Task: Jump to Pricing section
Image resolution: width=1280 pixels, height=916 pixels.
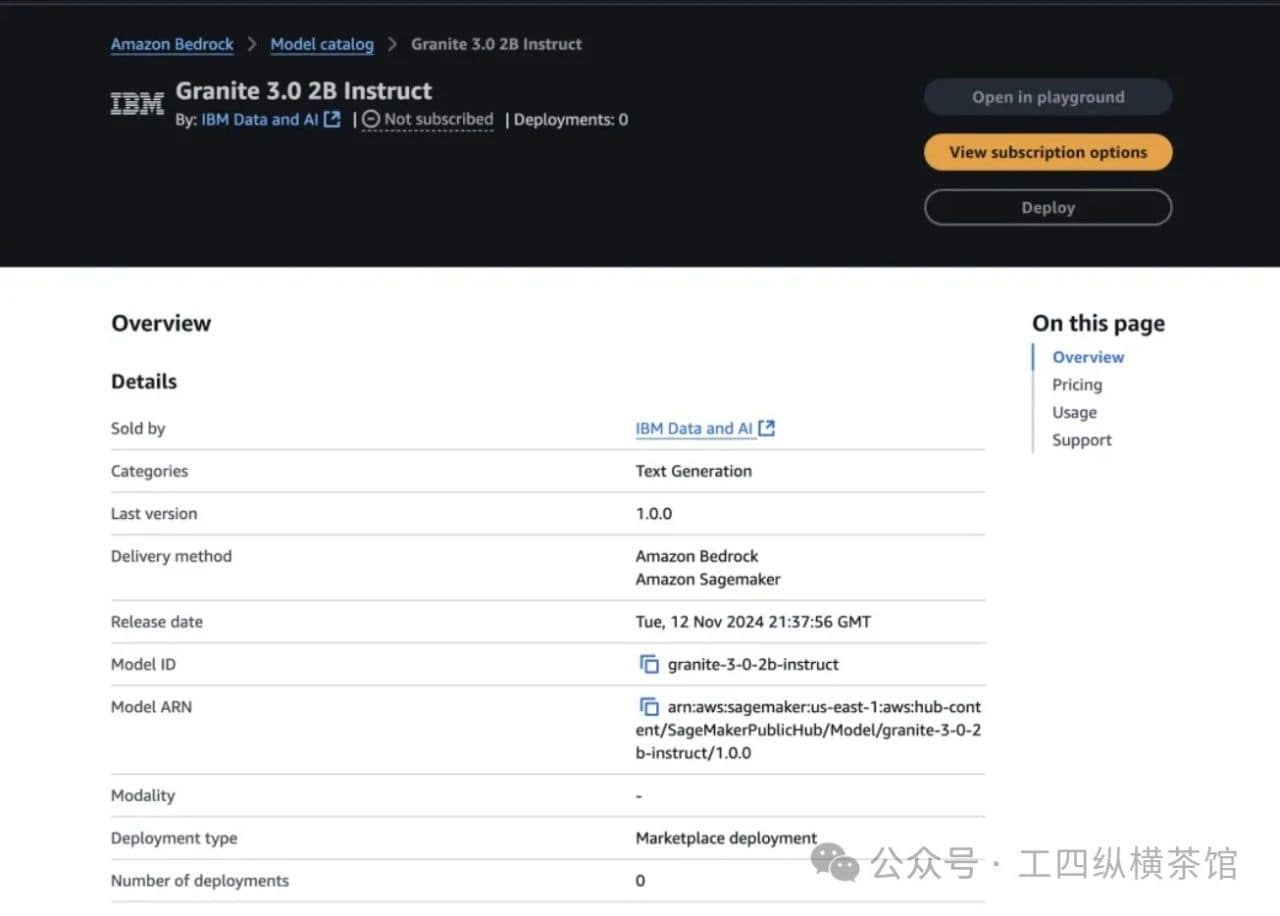Action: 1077,385
